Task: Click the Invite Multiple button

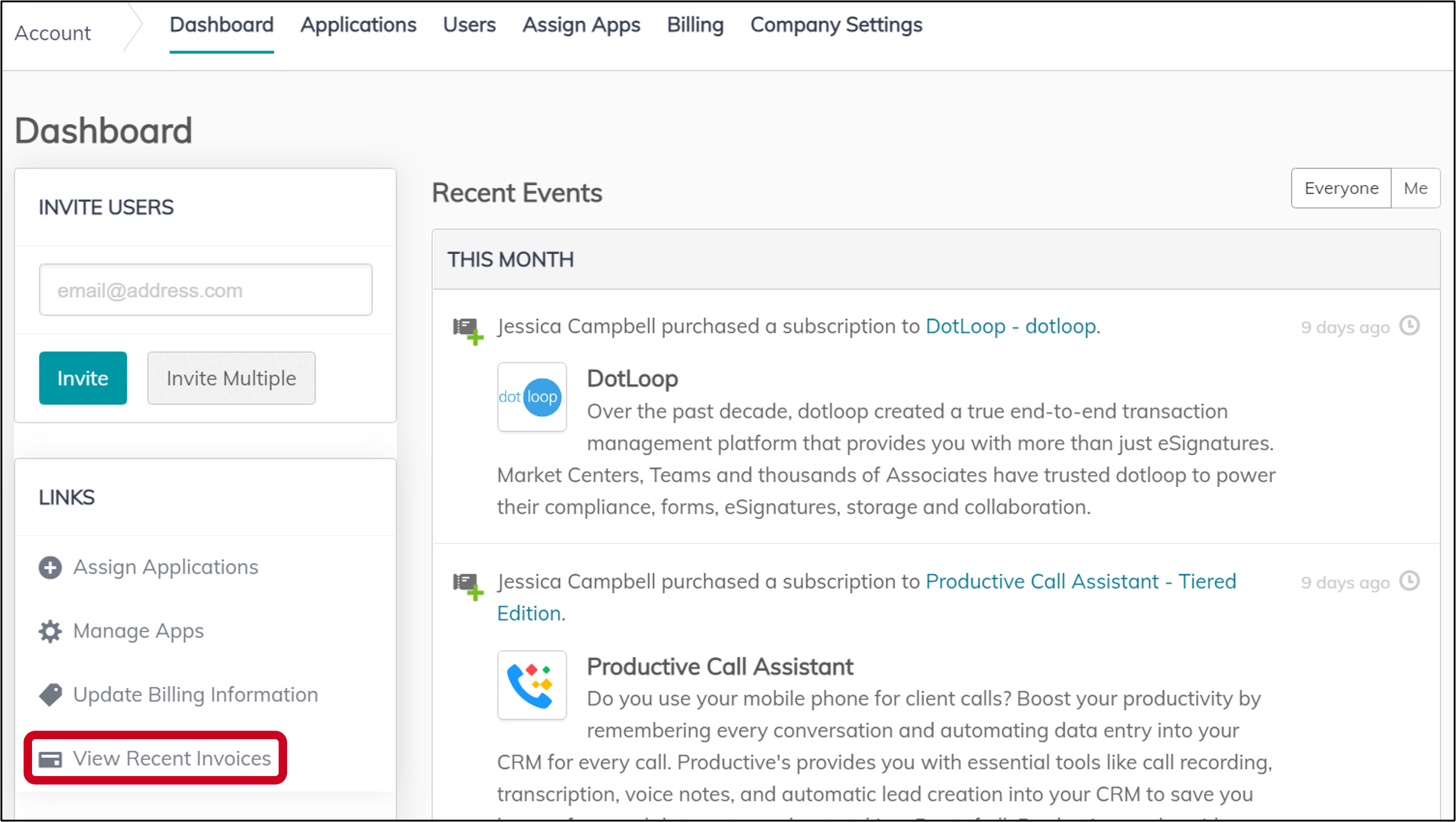Action: coord(231,378)
